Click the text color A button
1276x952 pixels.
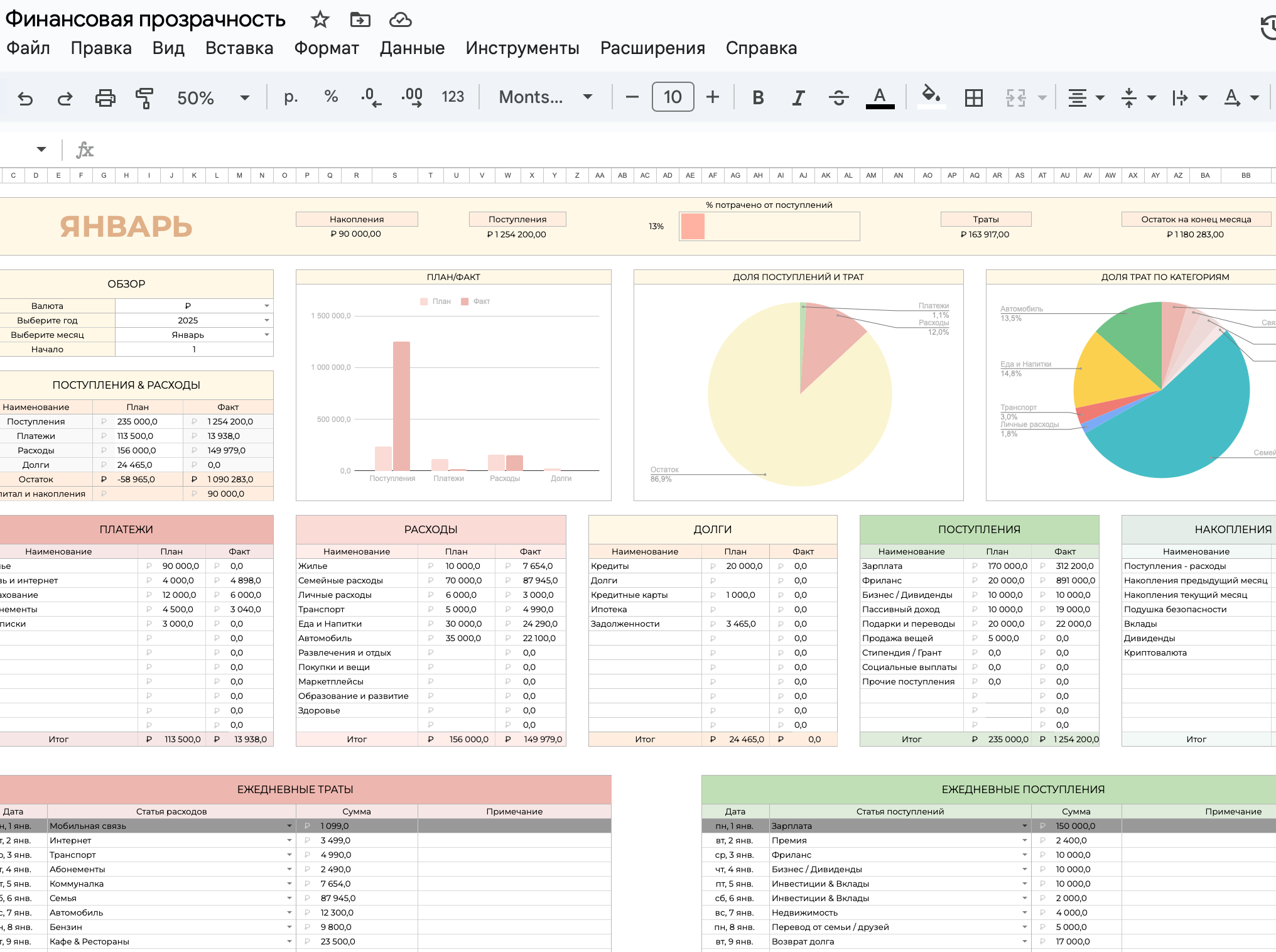[880, 97]
